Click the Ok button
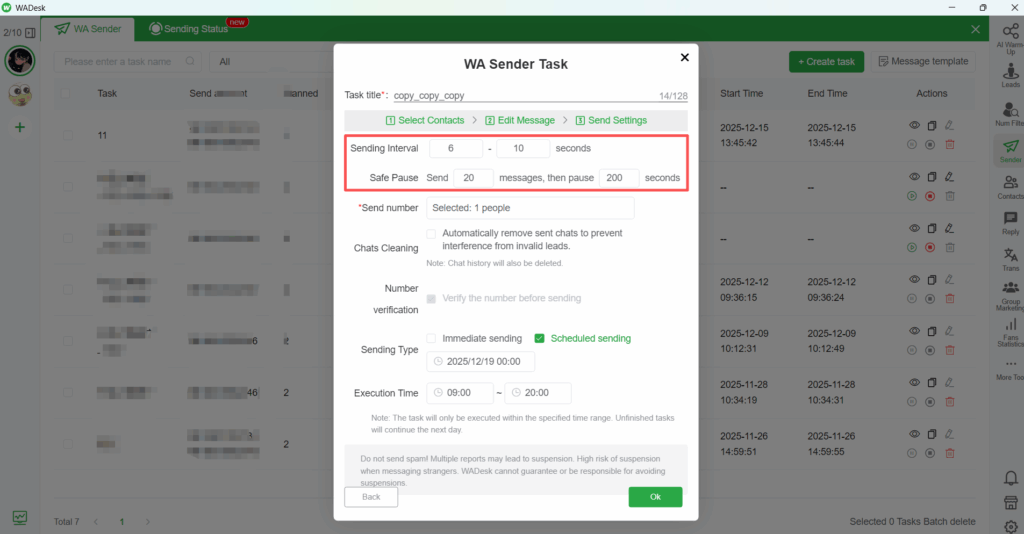The height and width of the screenshot is (534, 1024). 655,497
